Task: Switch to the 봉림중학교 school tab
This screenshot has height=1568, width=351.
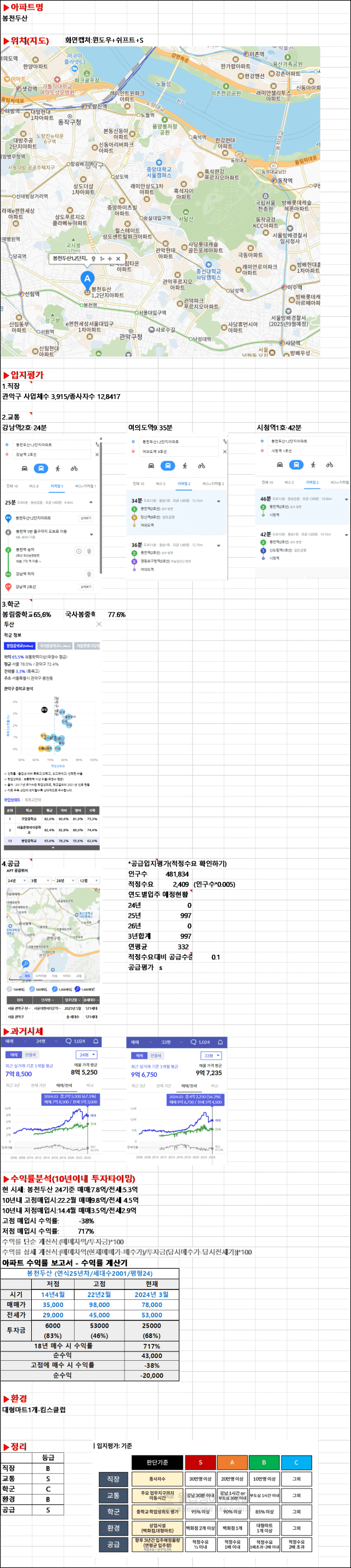Action: click(x=20, y=646)
